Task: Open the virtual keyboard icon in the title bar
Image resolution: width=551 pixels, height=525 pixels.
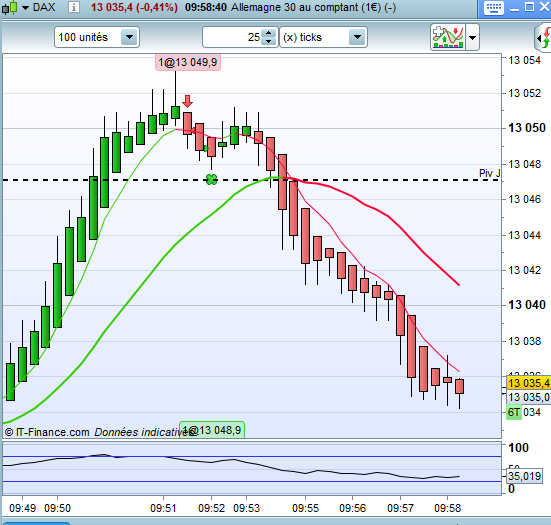Action: coord(494,7)
